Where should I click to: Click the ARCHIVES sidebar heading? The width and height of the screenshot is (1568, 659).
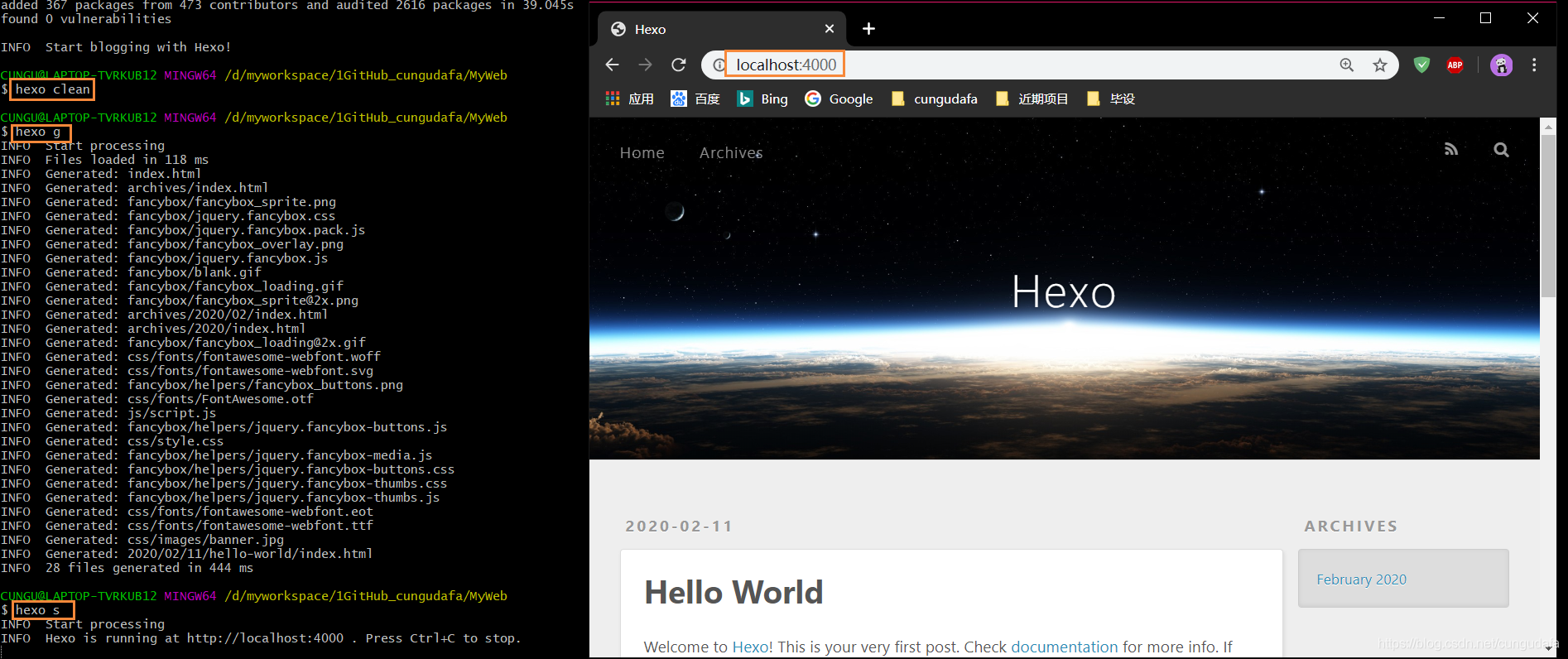coord(1350,526)
